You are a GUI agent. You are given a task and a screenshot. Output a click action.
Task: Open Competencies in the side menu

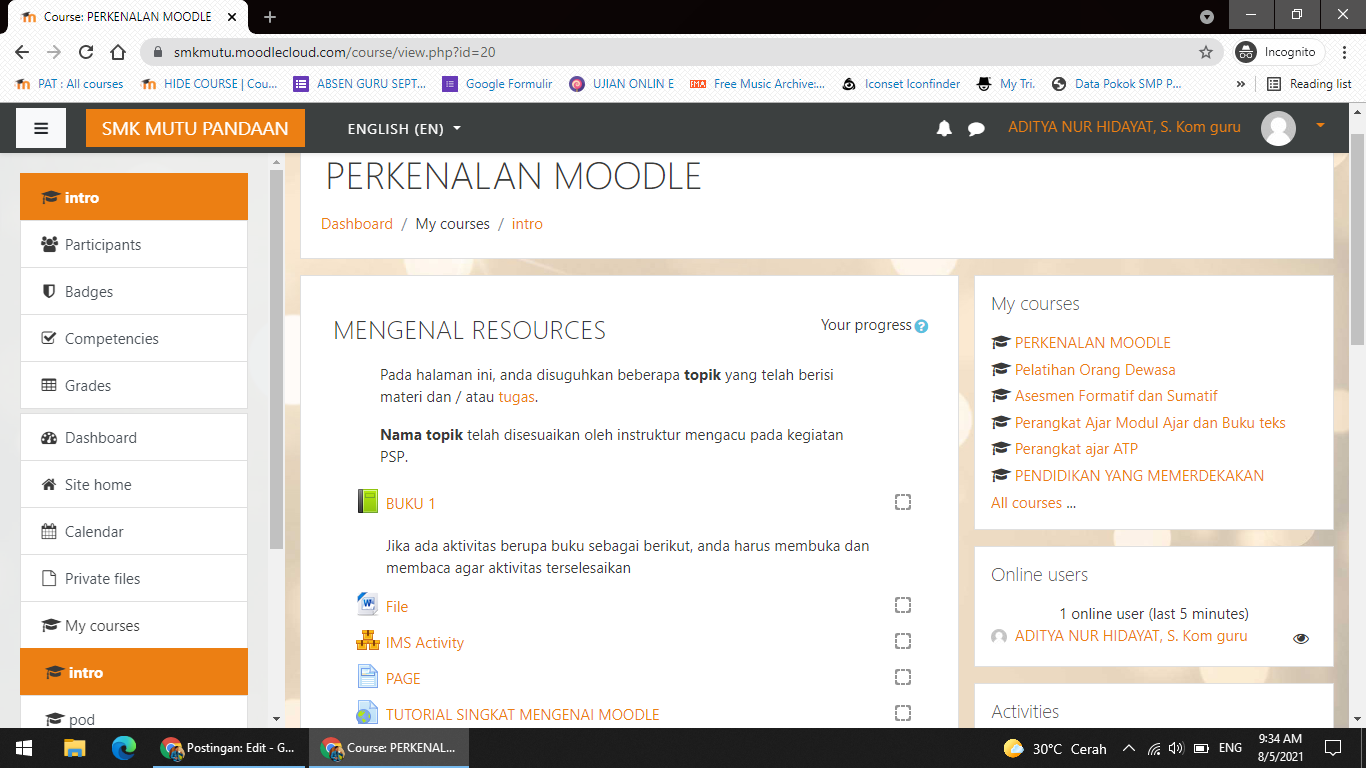coord(134,338)
